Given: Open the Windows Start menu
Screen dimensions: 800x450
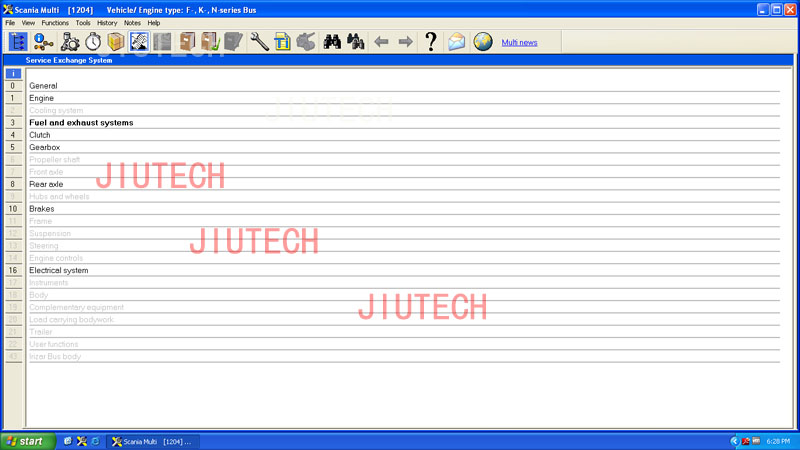Looking at the screenshot, I should point(28,441).
